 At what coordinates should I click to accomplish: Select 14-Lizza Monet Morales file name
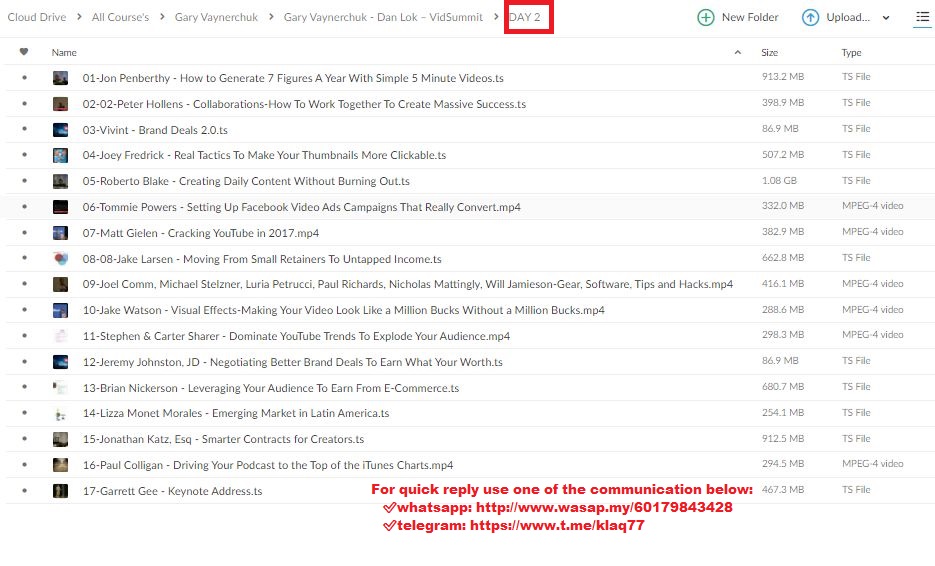[x=236, y=413]
